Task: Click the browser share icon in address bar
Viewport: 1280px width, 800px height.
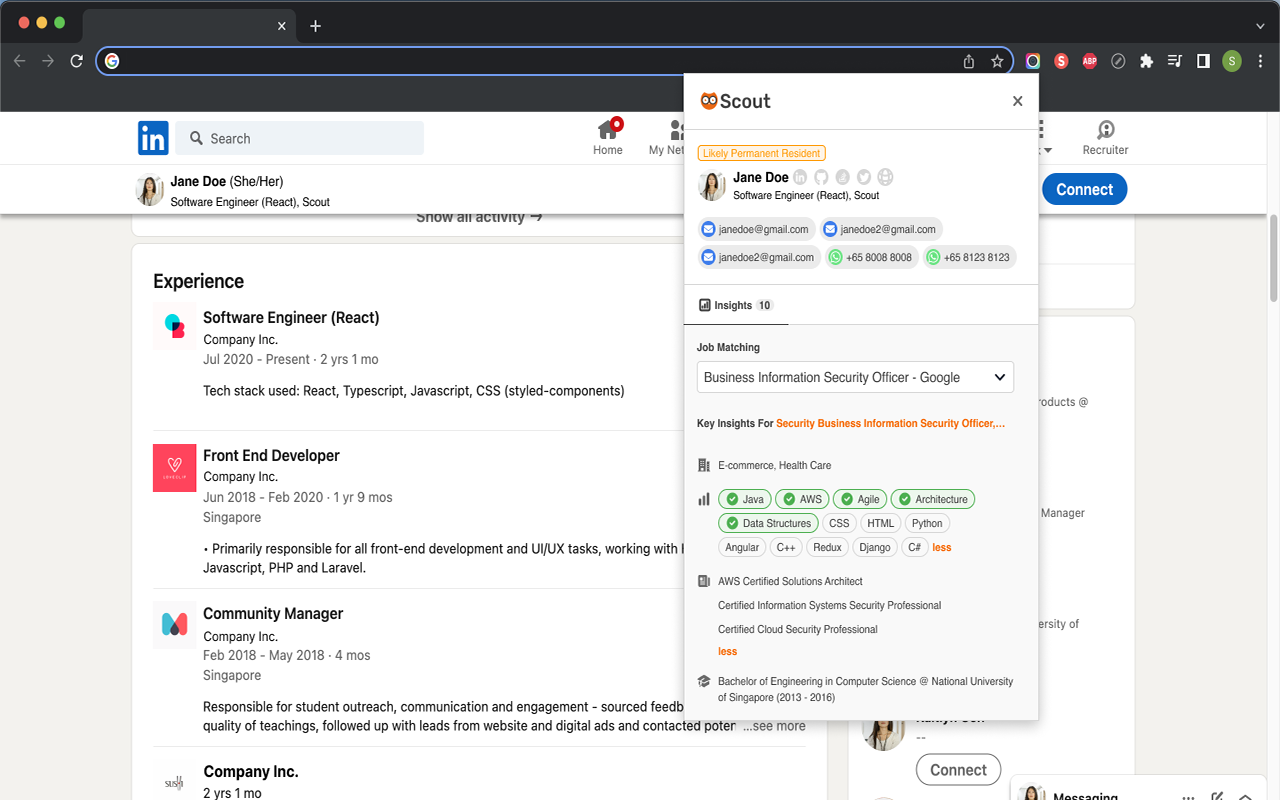Action: [x=969, y=61]
